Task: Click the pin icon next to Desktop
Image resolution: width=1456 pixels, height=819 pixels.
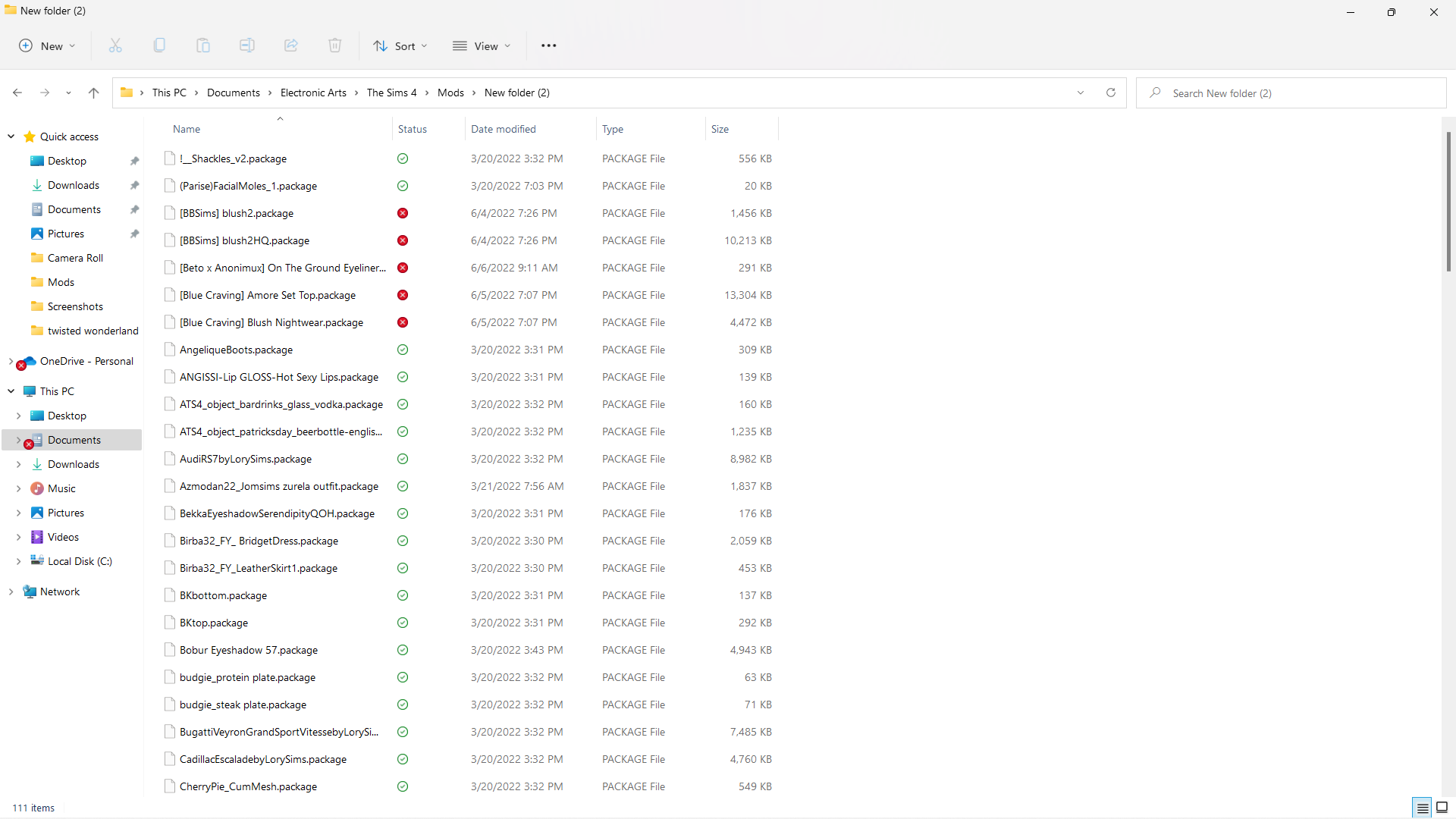Action: pyautogui.click(x=134, y=161)
